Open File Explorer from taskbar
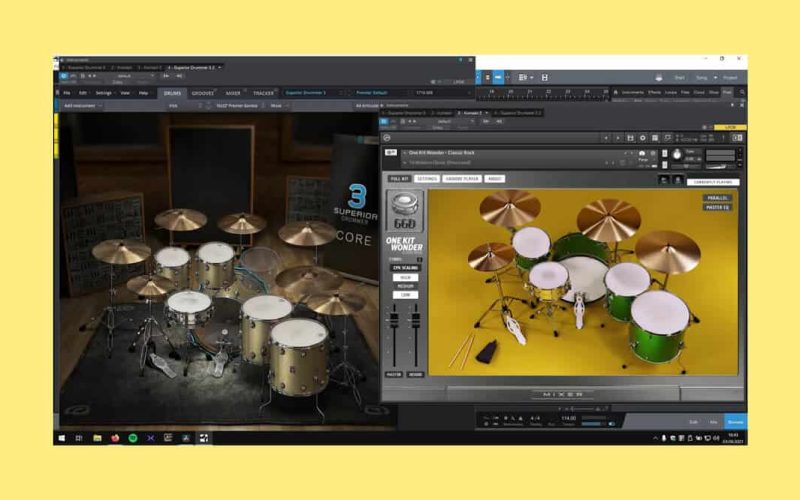 (x=97, y=438)
